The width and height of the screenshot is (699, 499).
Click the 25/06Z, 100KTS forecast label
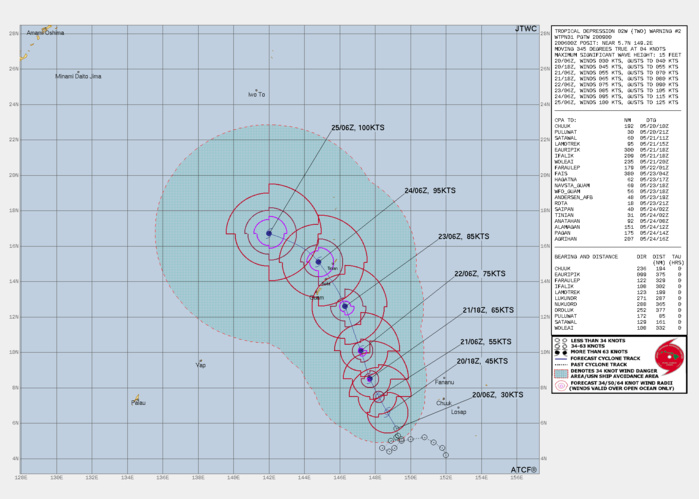(357, 128)
